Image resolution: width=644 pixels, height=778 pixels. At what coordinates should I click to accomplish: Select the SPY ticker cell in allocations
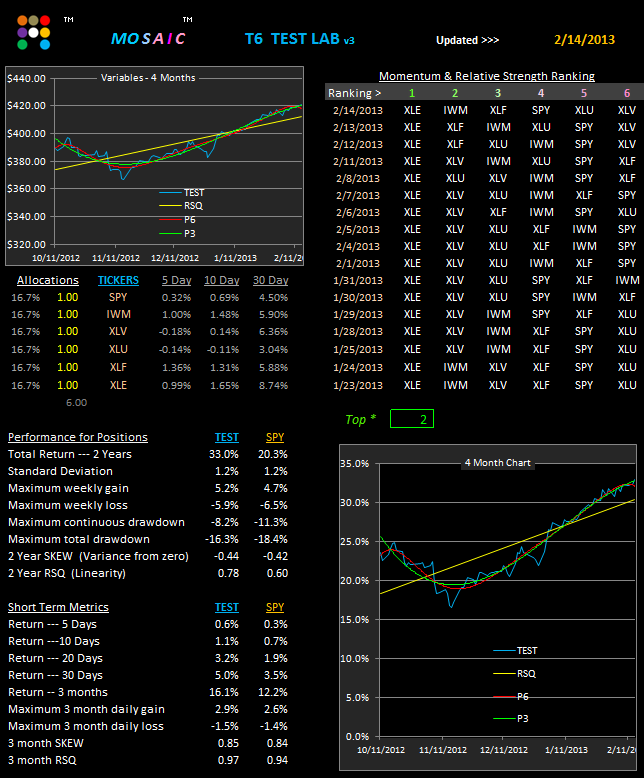click(x=118, y=297)
